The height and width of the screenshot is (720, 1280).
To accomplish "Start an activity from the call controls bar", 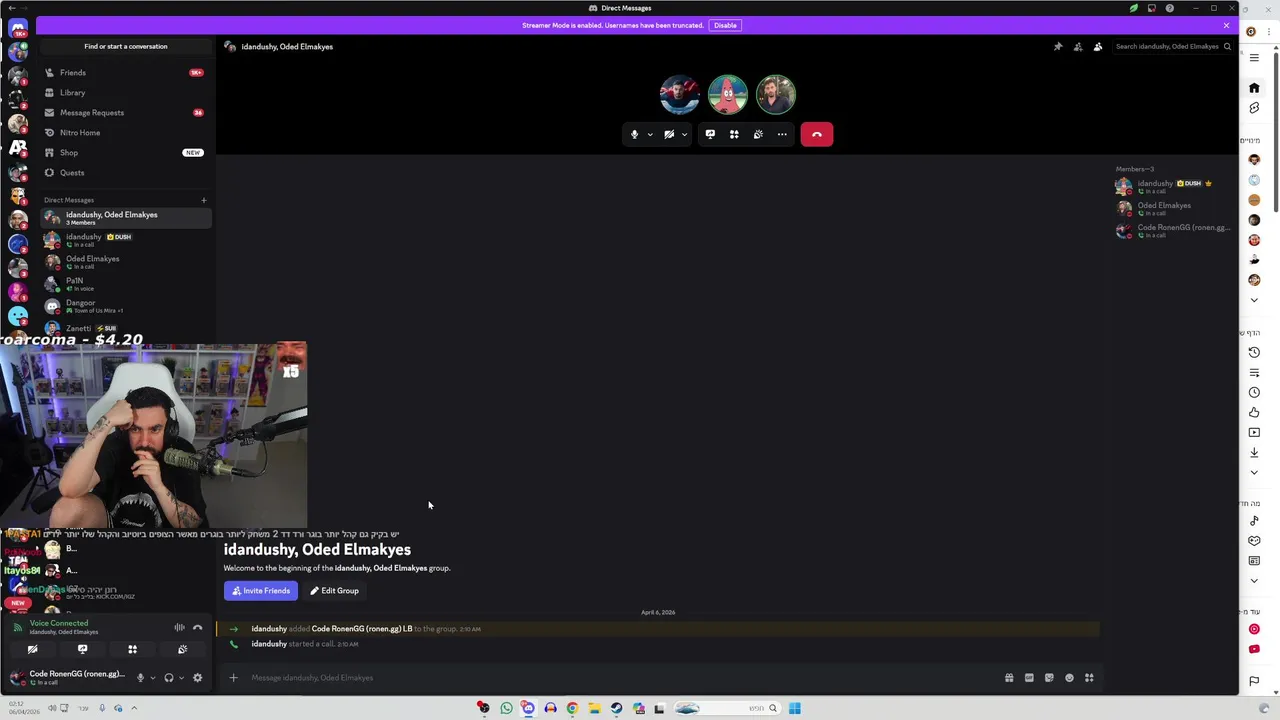I will pos(734,134).
